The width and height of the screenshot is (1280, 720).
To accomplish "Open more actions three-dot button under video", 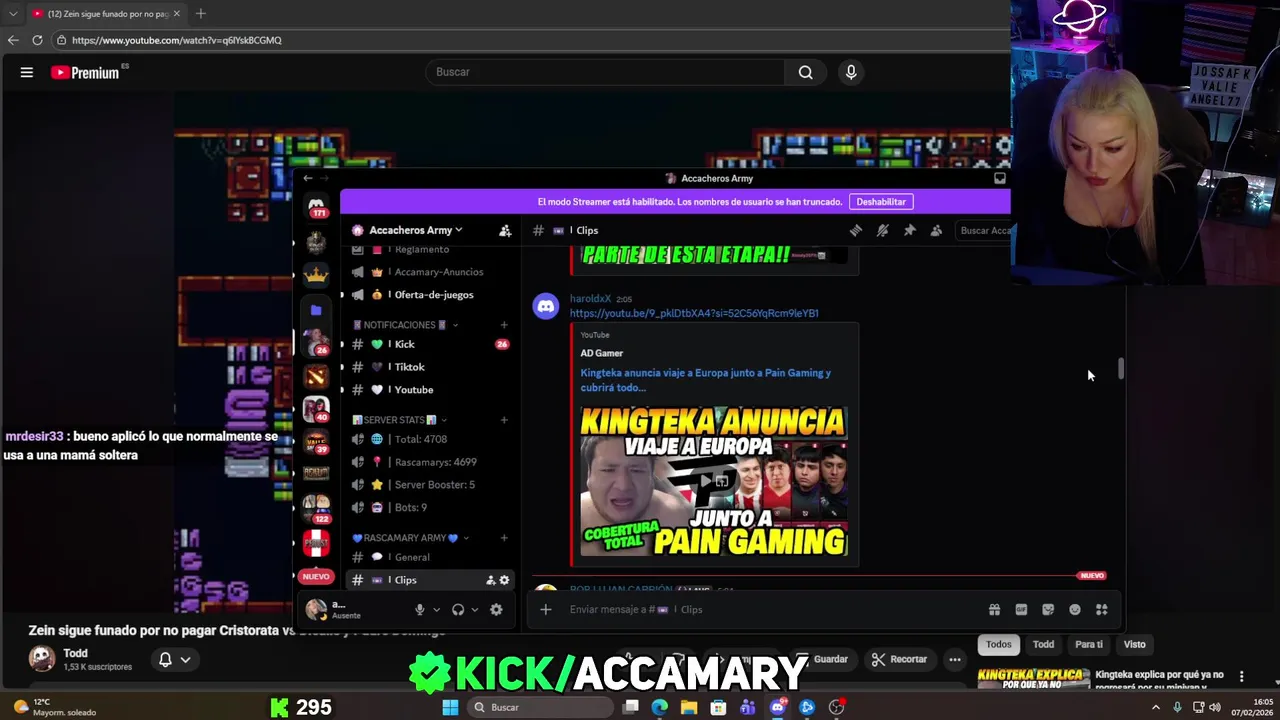I will point(955,659).
